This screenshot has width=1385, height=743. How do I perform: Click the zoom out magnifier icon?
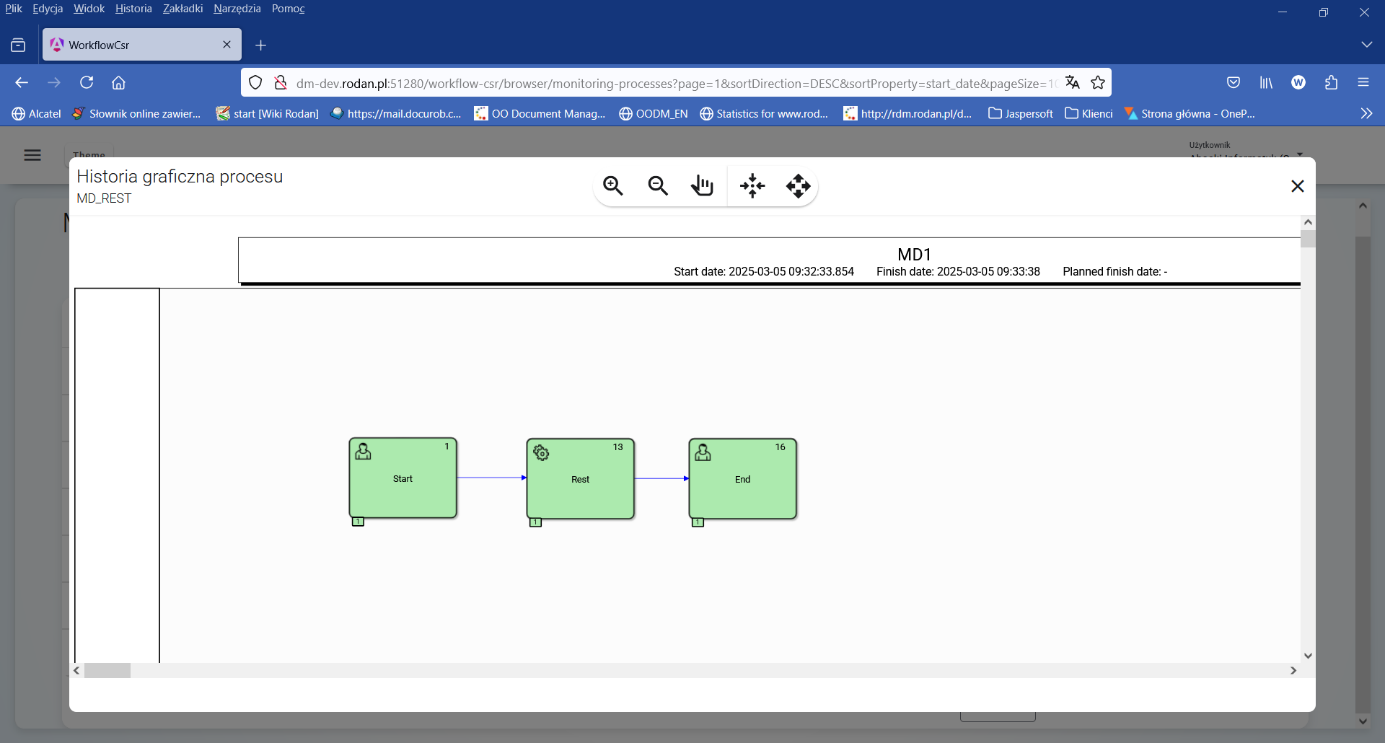658,186
